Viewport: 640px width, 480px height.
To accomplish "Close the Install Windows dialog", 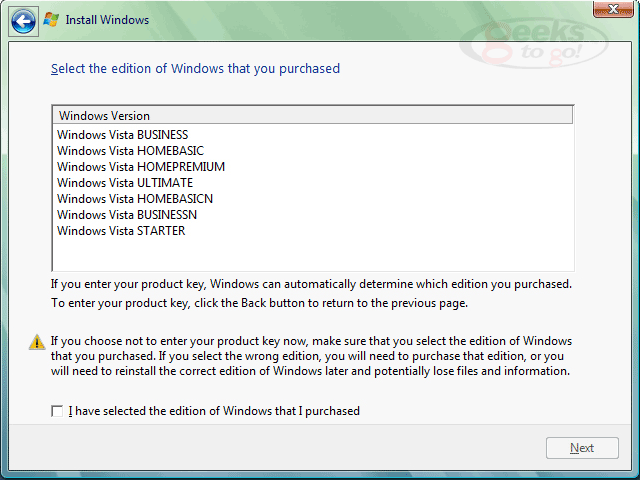I will point(613,9).
